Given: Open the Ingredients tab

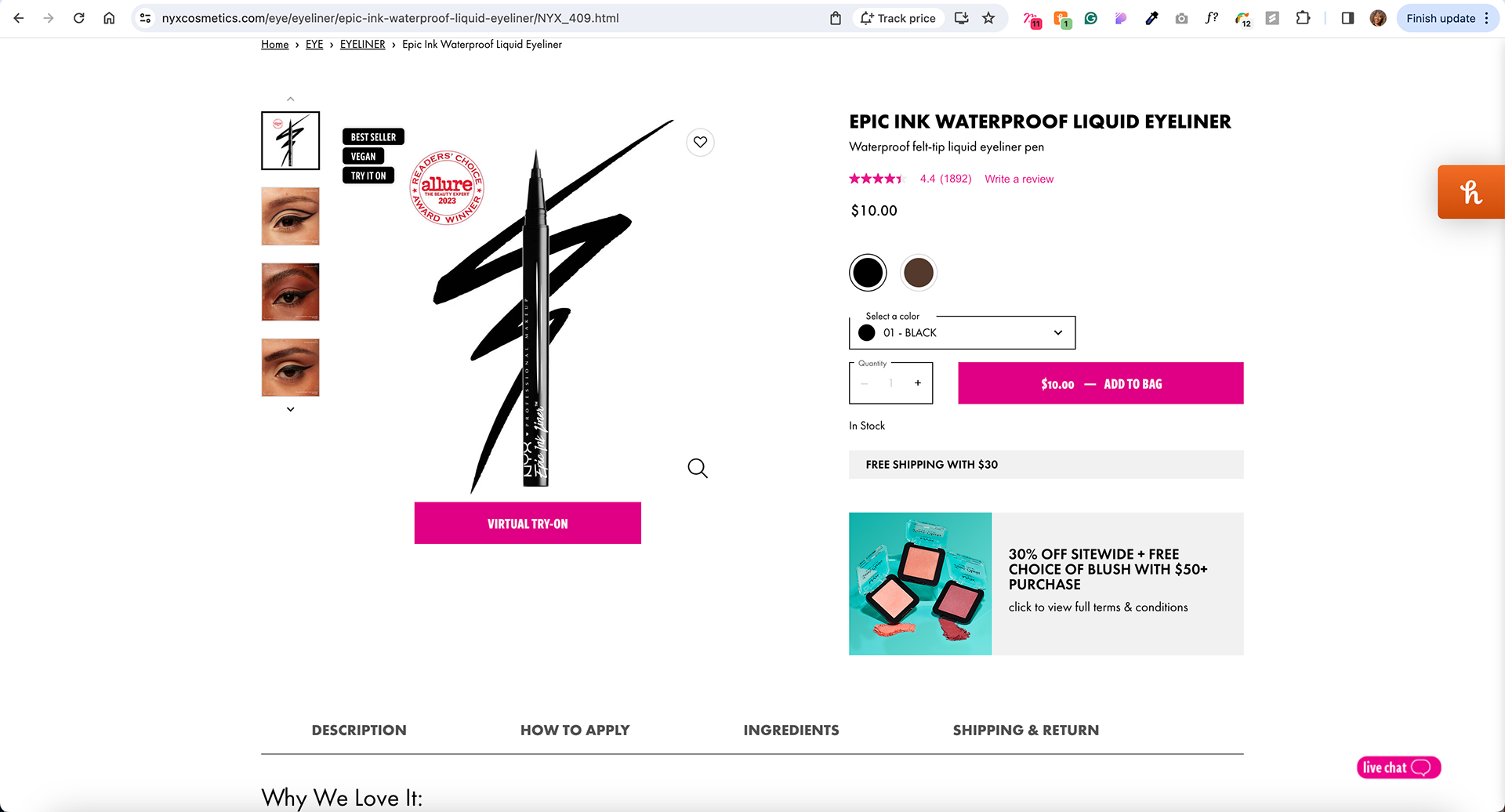Looking at the screenshot, I should 791,730.
